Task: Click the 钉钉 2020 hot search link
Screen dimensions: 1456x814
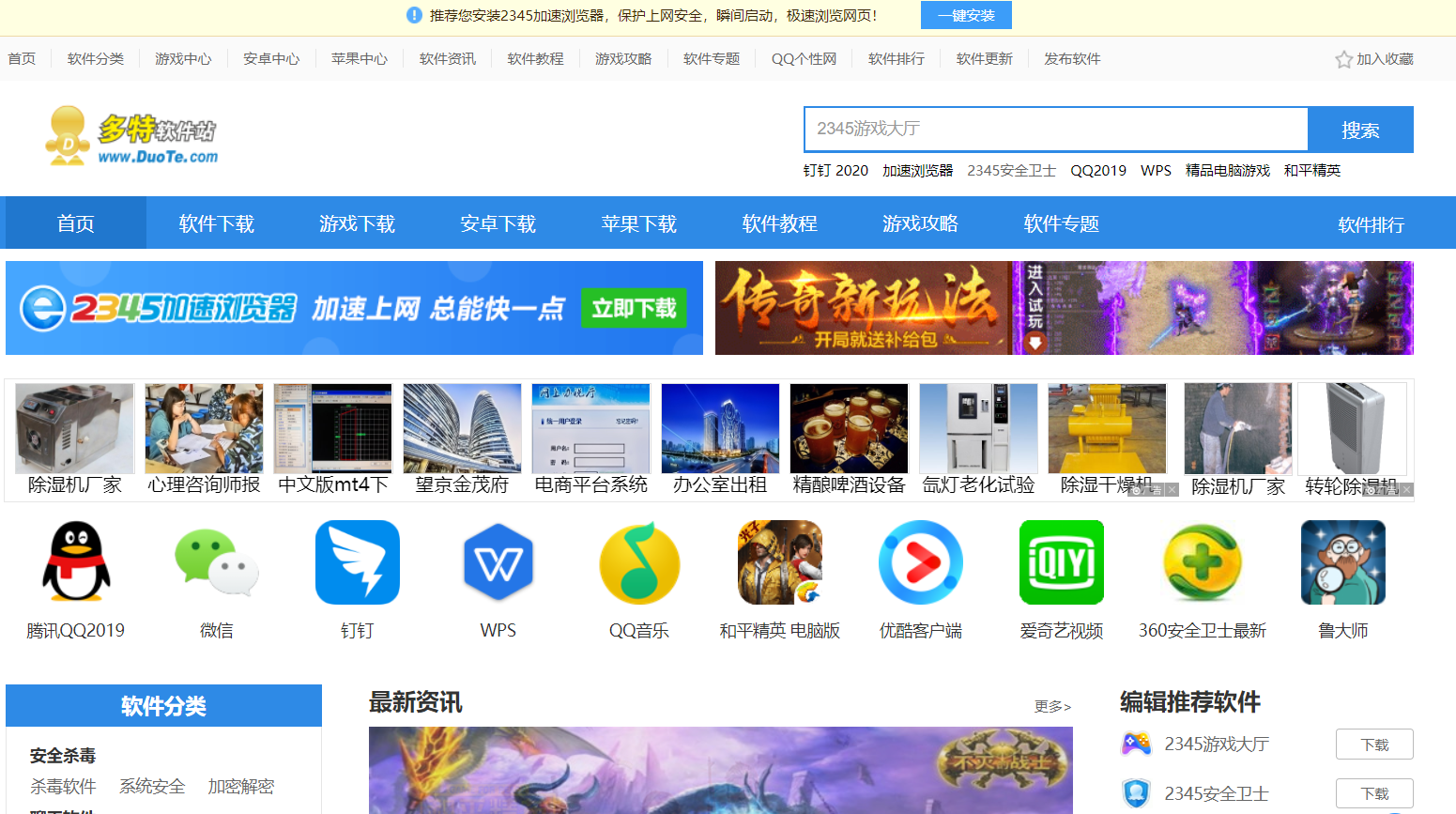Action: [835, 171]
